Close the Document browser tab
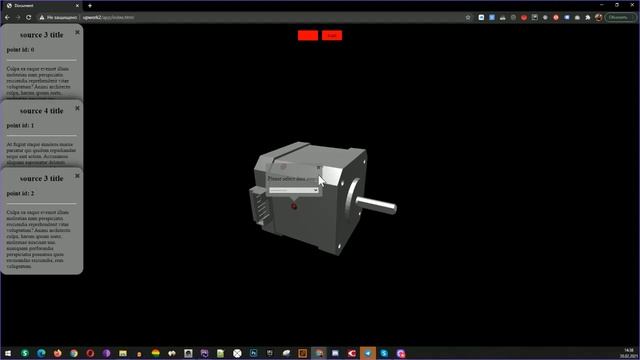The image size is (640, 360). 77,6
